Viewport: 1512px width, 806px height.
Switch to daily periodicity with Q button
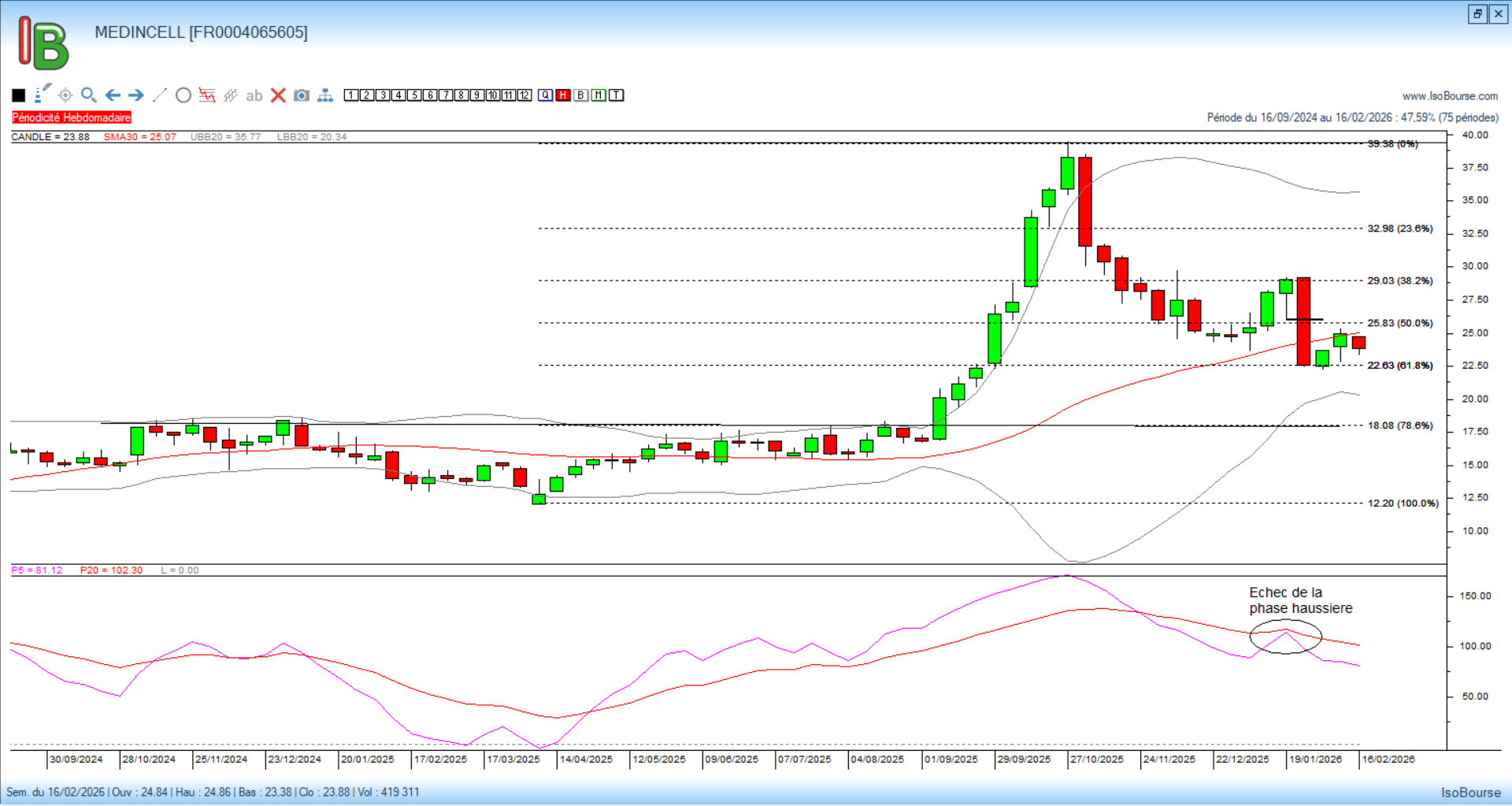[546, 95]
